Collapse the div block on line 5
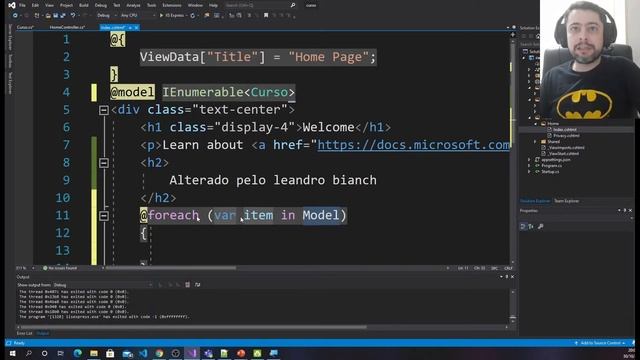The width and height of the screenshot is (640, 360). click(104, 110)
